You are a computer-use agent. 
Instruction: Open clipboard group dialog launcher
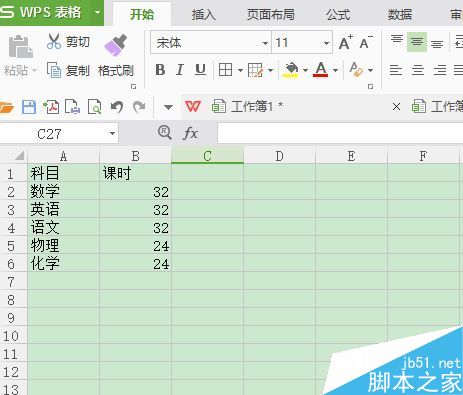click(133, 87)
